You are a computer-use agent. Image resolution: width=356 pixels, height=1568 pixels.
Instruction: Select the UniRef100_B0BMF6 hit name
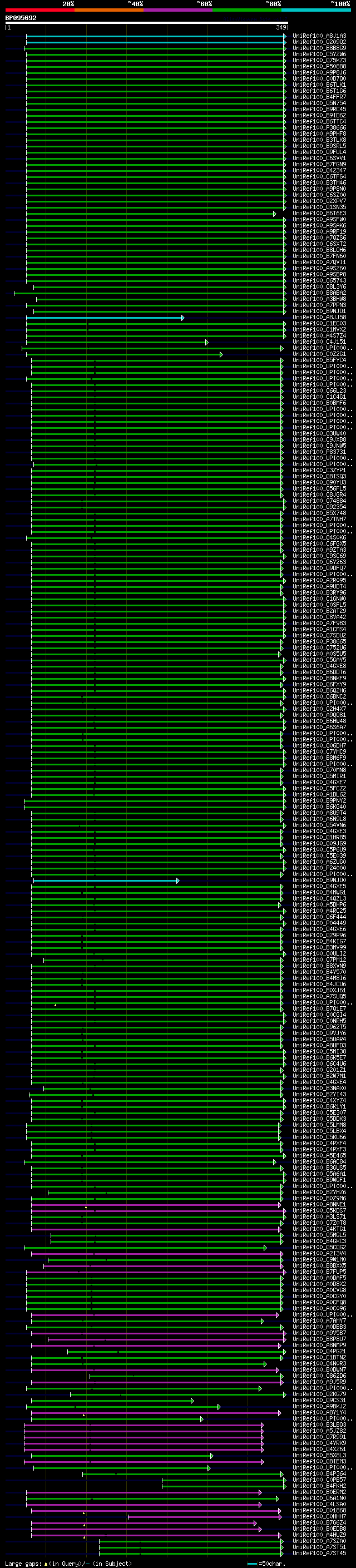[x=319, y=403]
